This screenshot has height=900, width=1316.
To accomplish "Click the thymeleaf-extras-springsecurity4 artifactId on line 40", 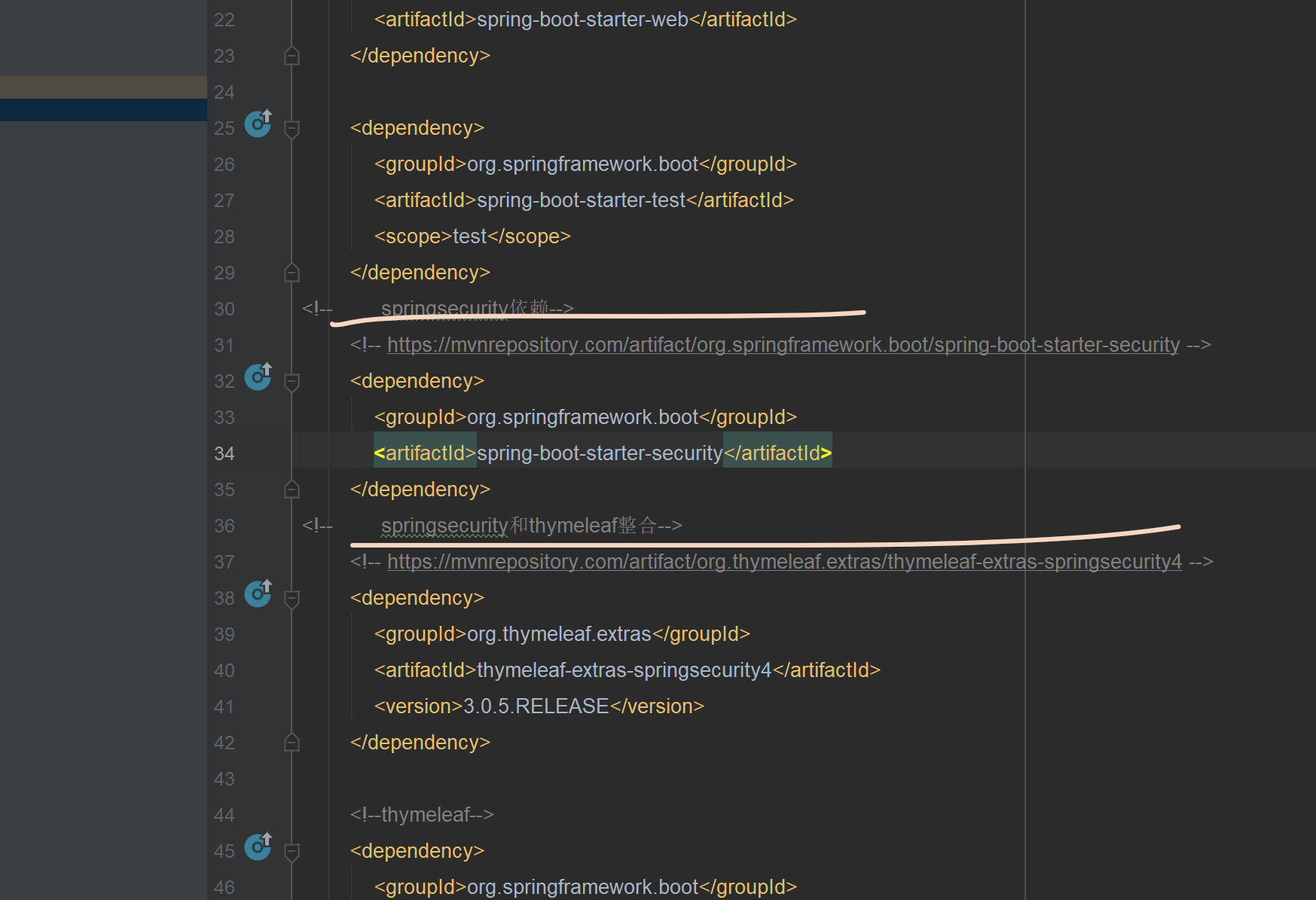I will pyautogui.click(x=624, y=670).
